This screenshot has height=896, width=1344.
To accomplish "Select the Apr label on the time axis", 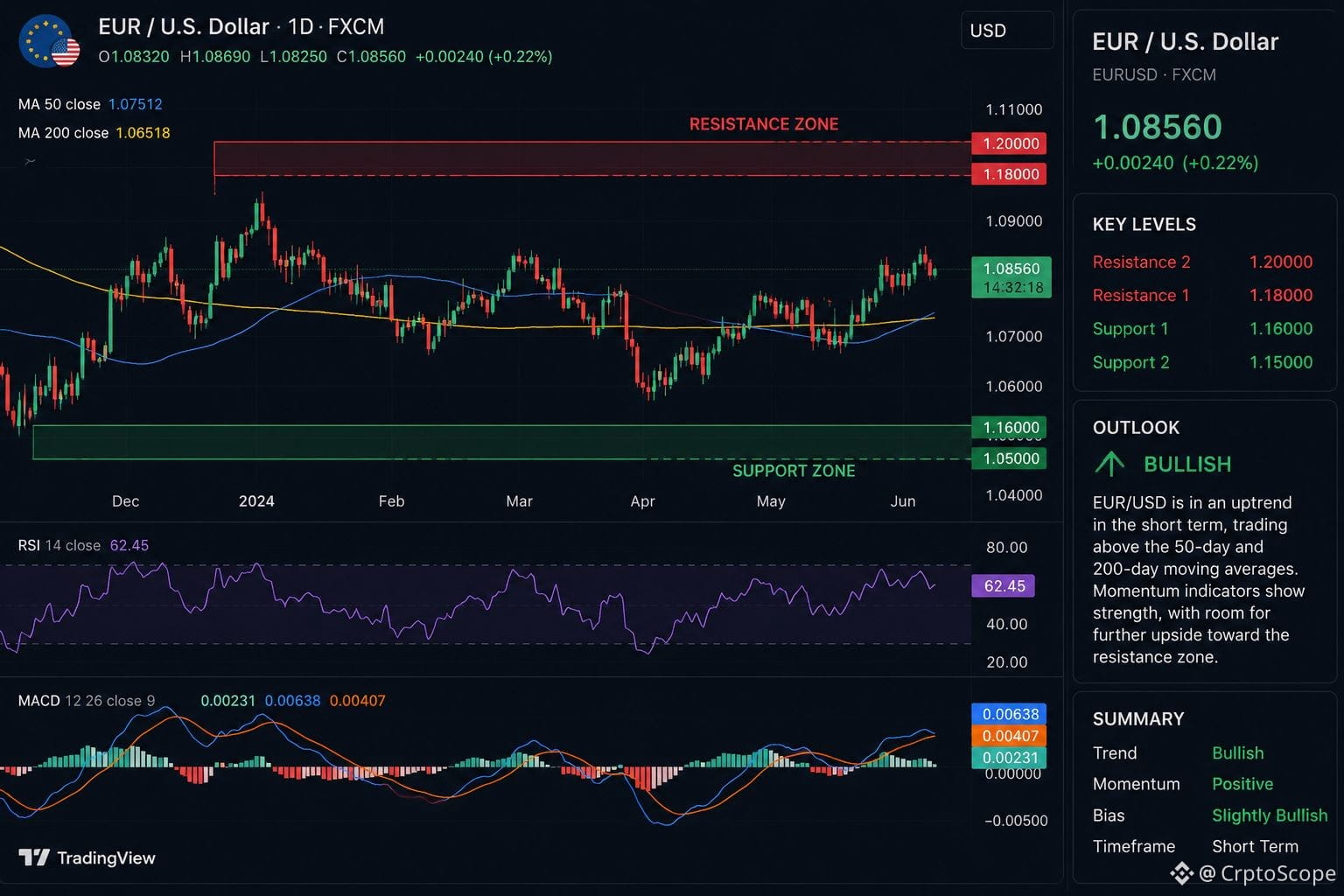I will click(642, 501).
